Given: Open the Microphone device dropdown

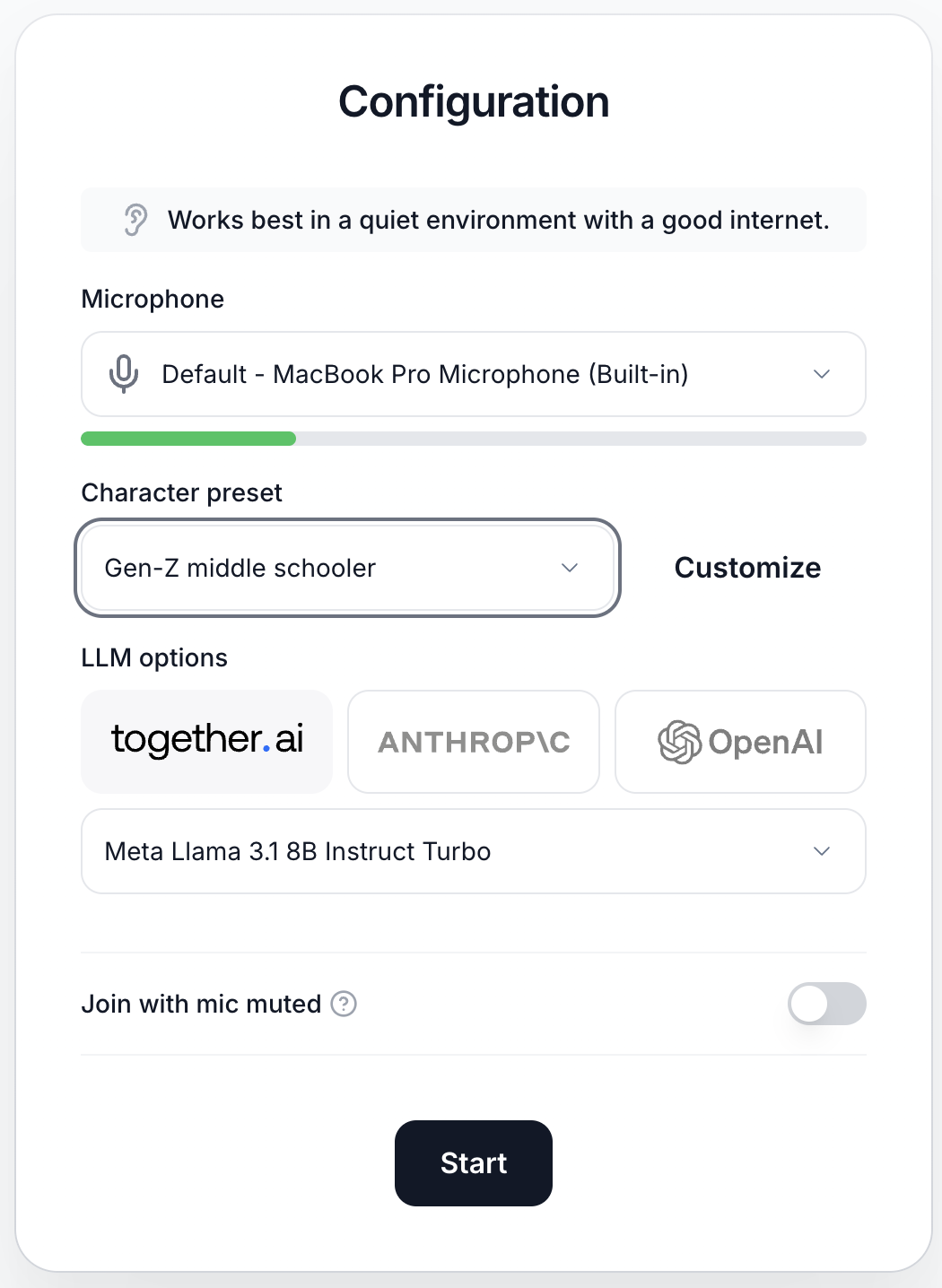Looking at the screenshot, I should [x=474, y=374].
